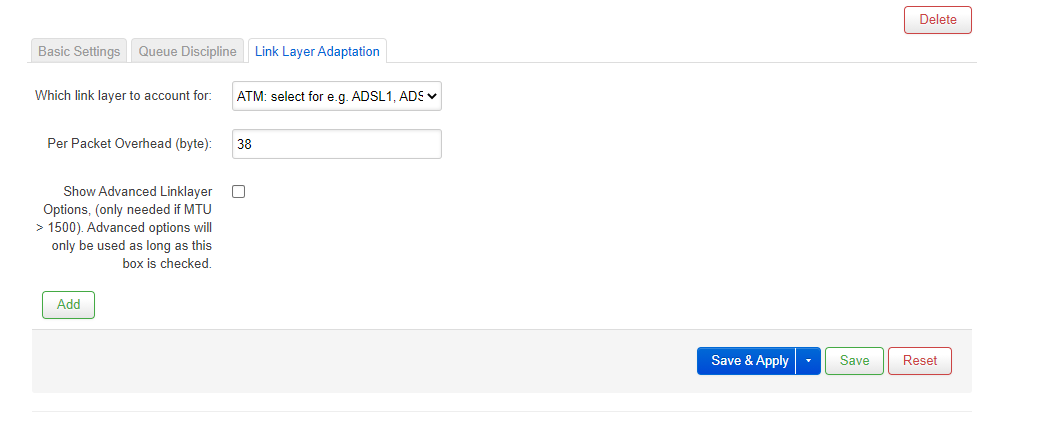Open the Queue Discipline tab
The height and width of the screenshot is (422, 1045).
click(x=187, y=51)
